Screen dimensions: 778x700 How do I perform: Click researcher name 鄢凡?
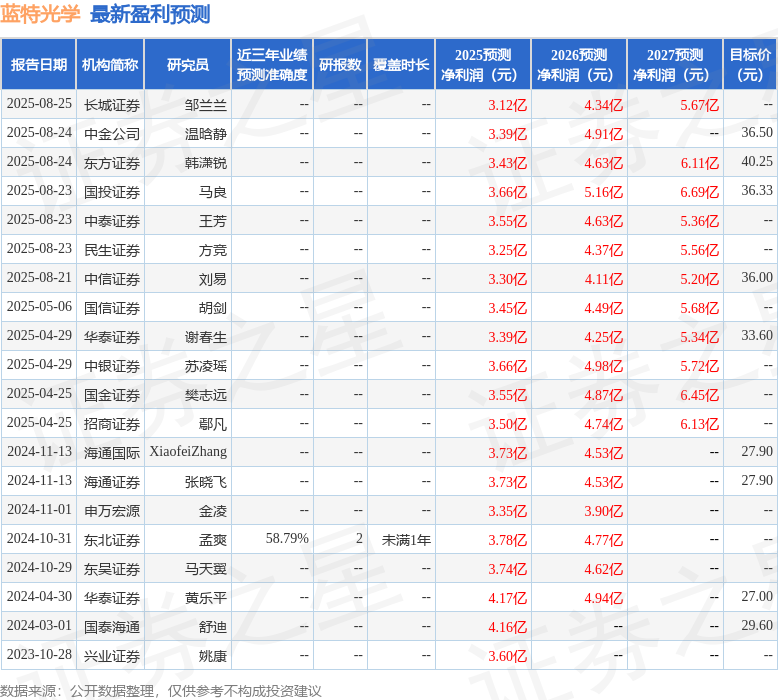(x=212, y=424)
